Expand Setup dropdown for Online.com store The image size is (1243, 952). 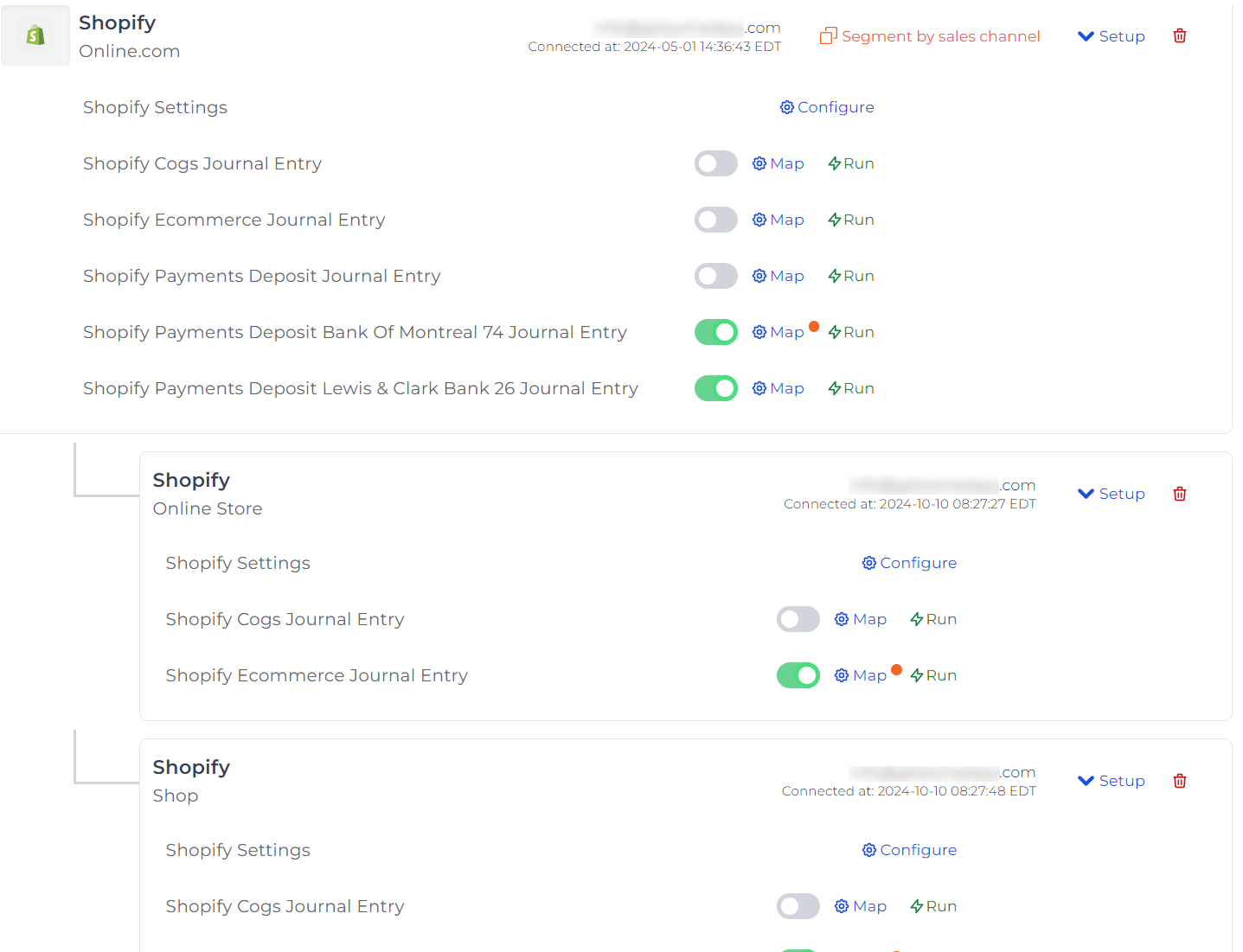click(1112, 36)
